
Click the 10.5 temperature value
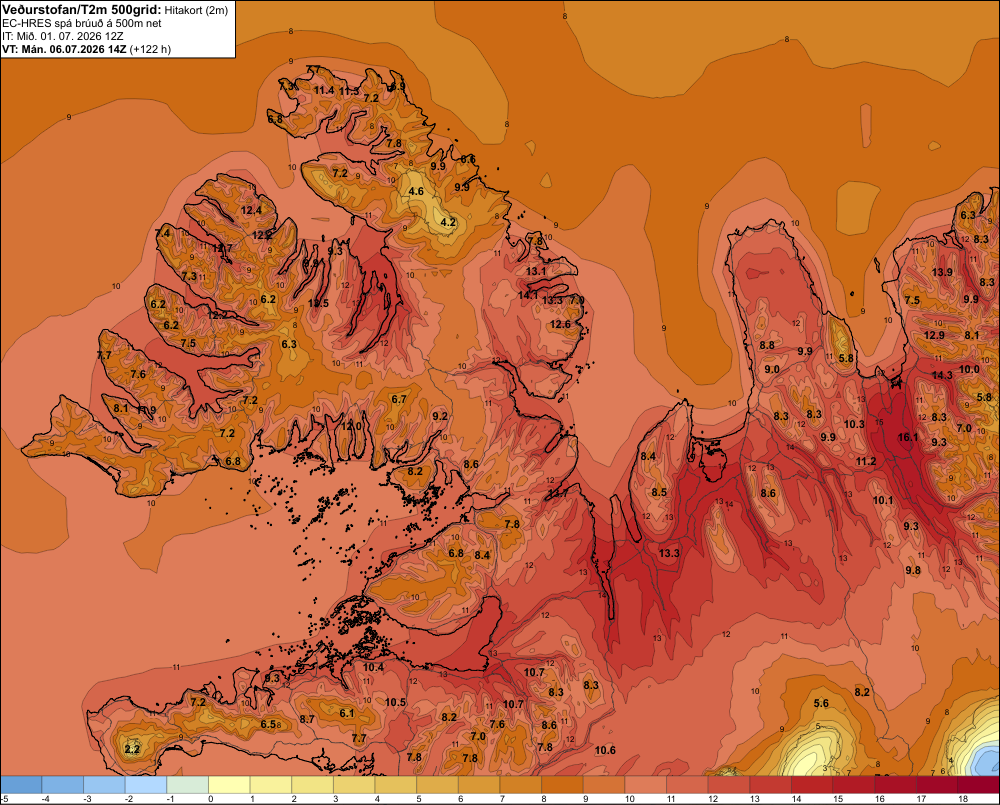pyautogui.click(x=395, y=702)
